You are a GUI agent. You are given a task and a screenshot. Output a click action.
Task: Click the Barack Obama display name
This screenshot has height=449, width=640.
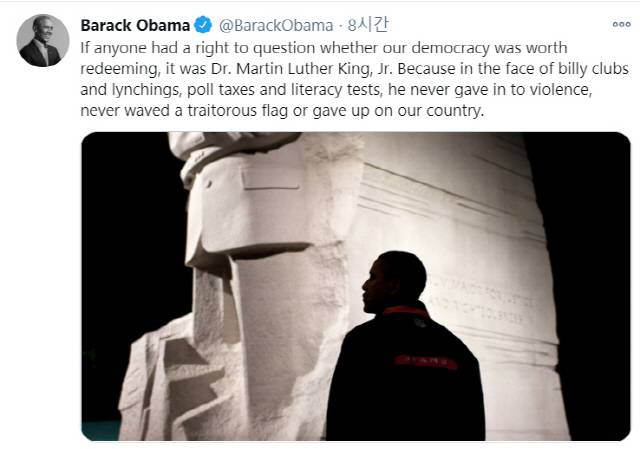click(x=135, y=25)
